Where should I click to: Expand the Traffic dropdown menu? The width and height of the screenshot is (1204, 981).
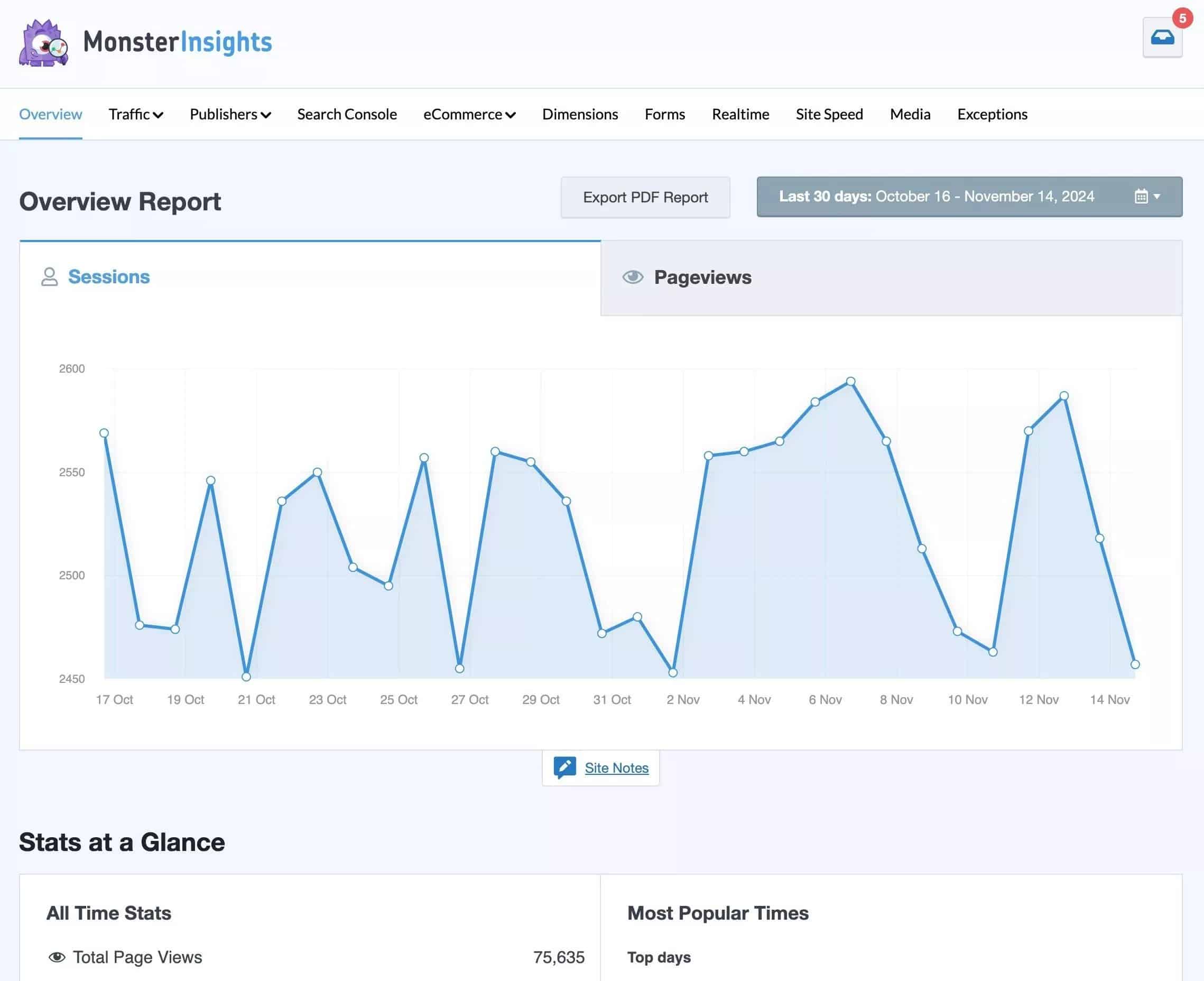(136, 115)
